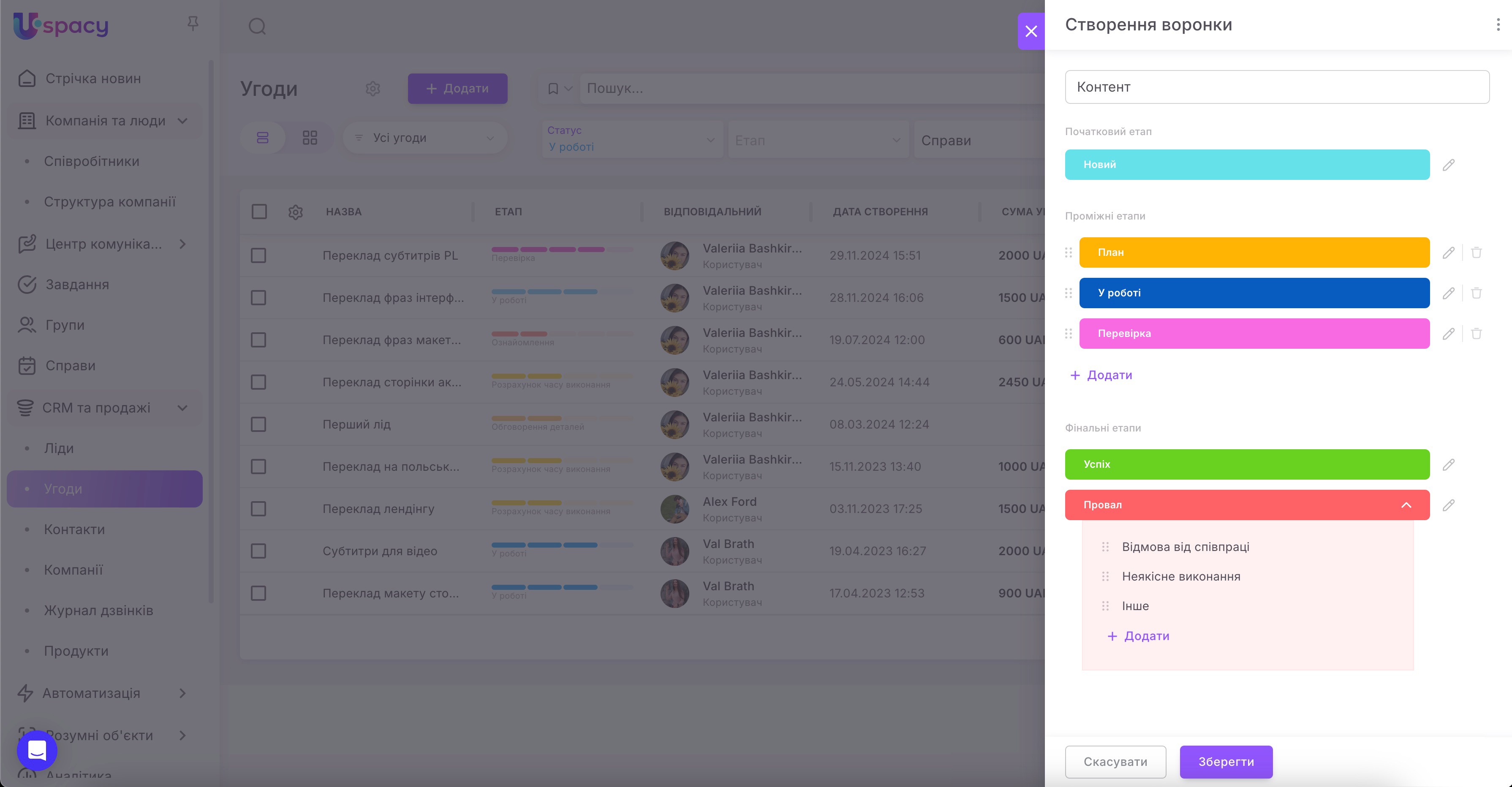Collapse the Провал stage reasons list

coord(1406,505)
